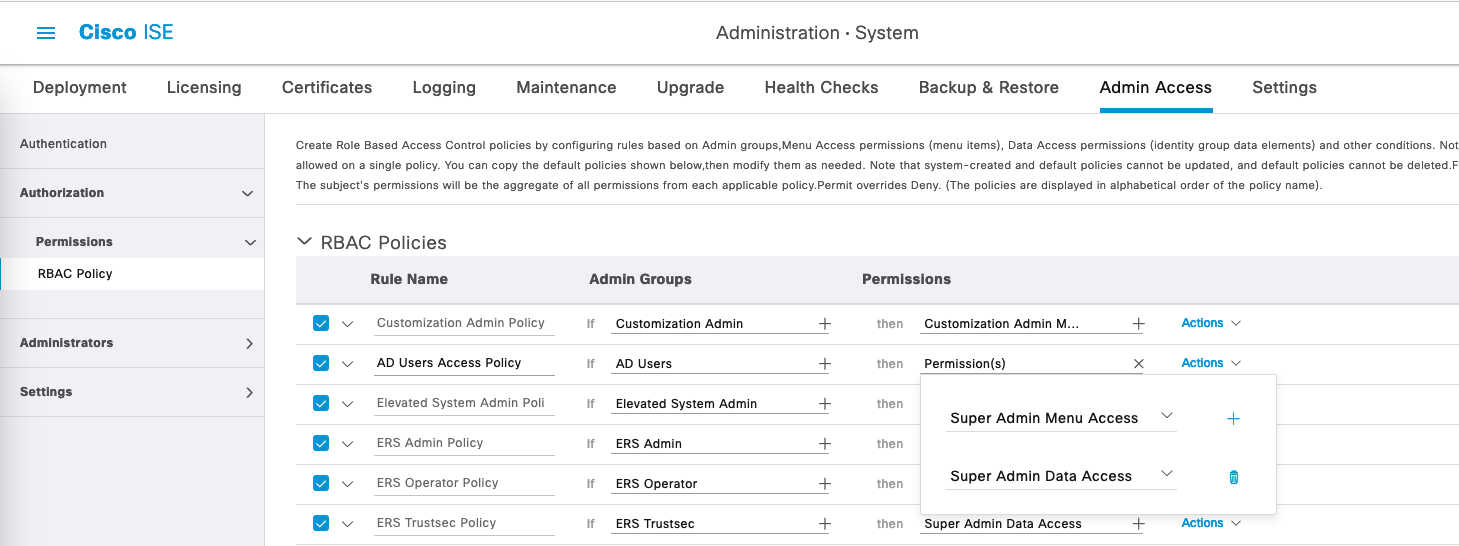Open the Backup & Restore tab
Viewport: 1459px width, 546px height.
988,88
